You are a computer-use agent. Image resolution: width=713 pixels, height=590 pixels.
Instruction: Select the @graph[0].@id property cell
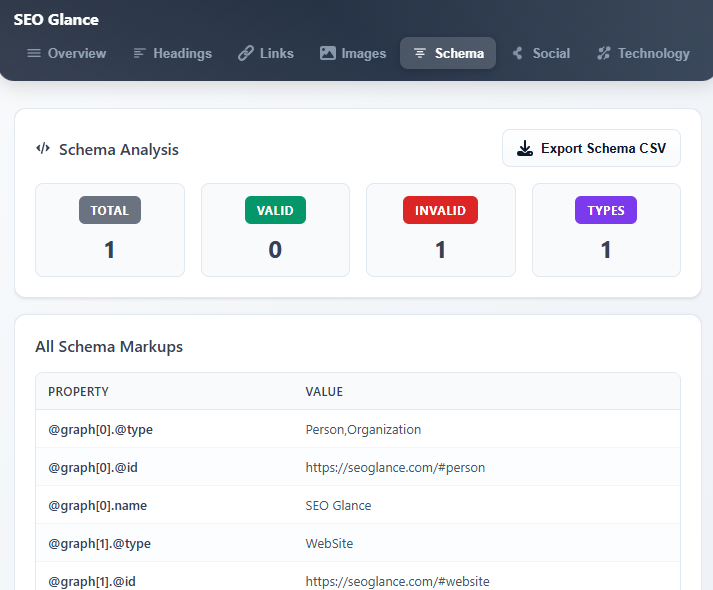93,467
